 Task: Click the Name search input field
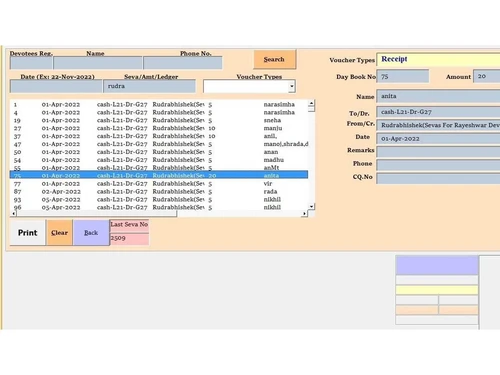pos(98,63)
